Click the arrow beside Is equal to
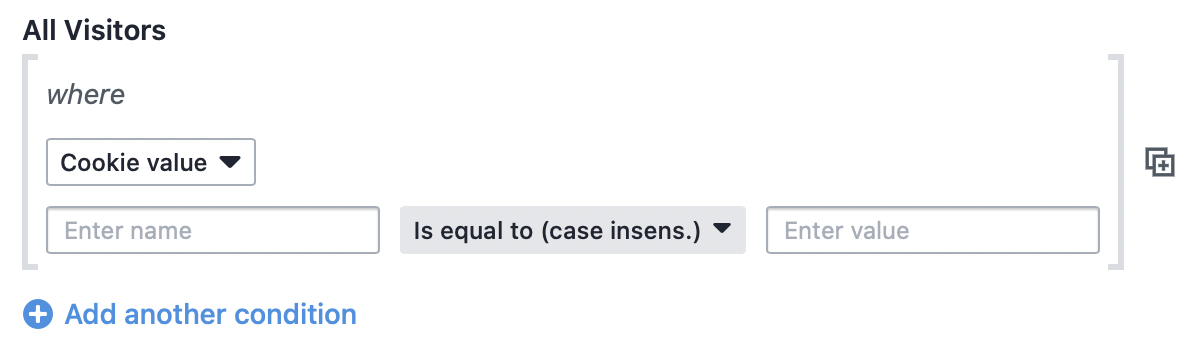1196x360 pixels. (721, 229)
